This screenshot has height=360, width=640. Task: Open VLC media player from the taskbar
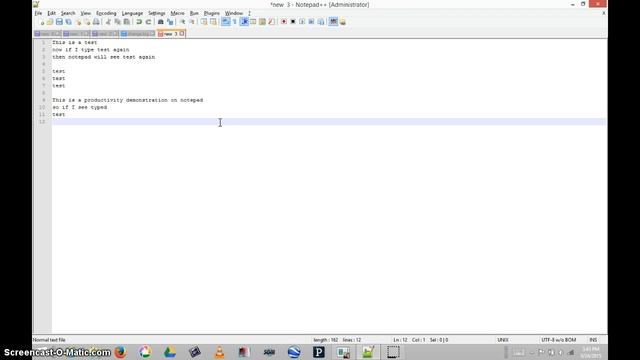pyautogui.click(x=220, y=352)
